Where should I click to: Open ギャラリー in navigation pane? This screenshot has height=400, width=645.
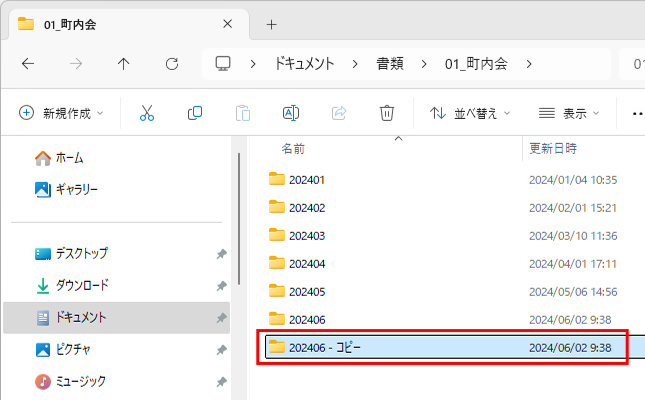66,189
